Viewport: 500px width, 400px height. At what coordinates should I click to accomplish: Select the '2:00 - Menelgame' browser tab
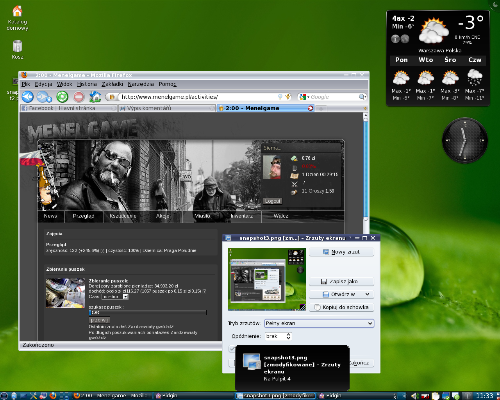tap(266, 108)
